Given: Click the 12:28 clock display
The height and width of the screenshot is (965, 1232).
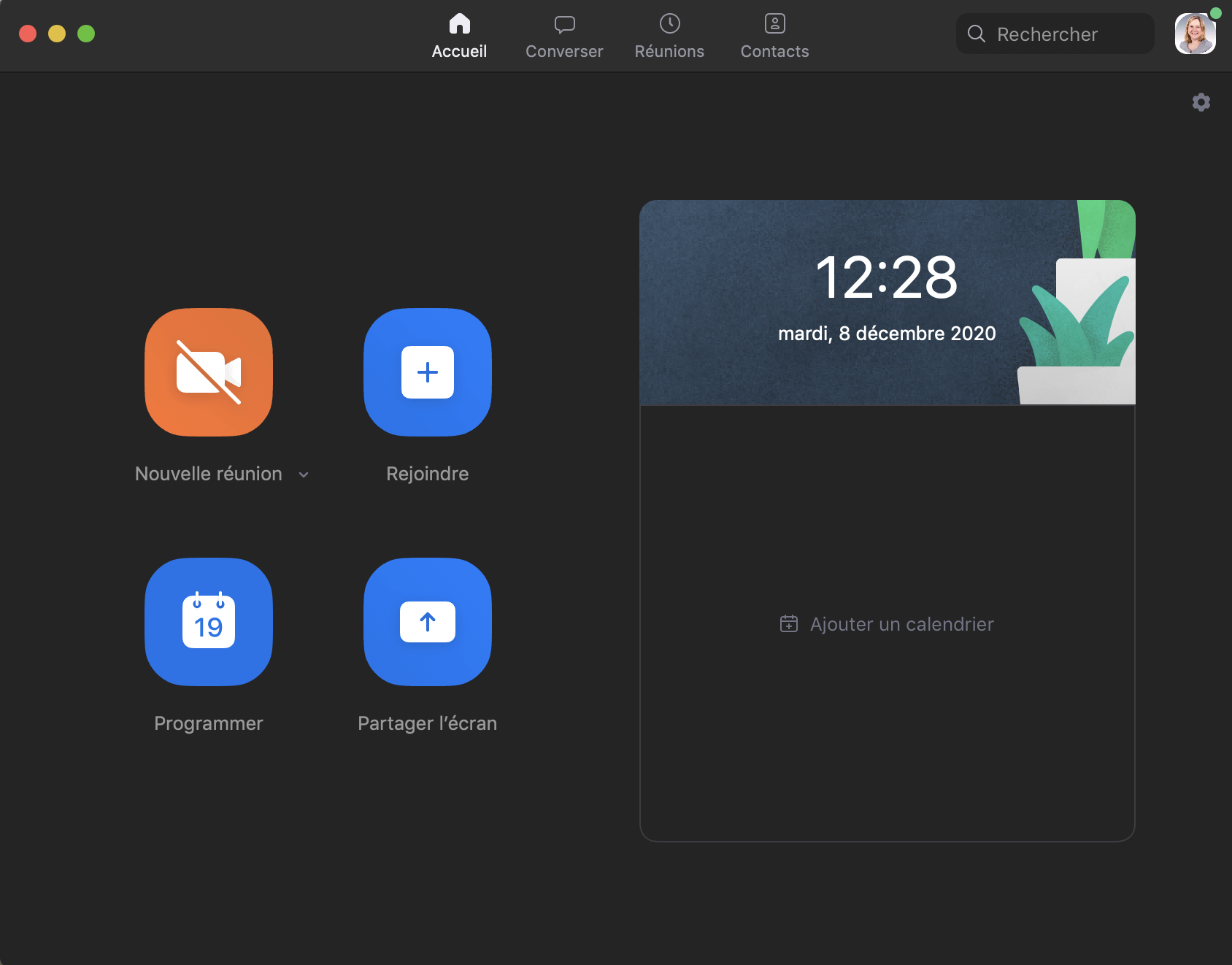Looking at the screenshot, I should click(886, 278).
